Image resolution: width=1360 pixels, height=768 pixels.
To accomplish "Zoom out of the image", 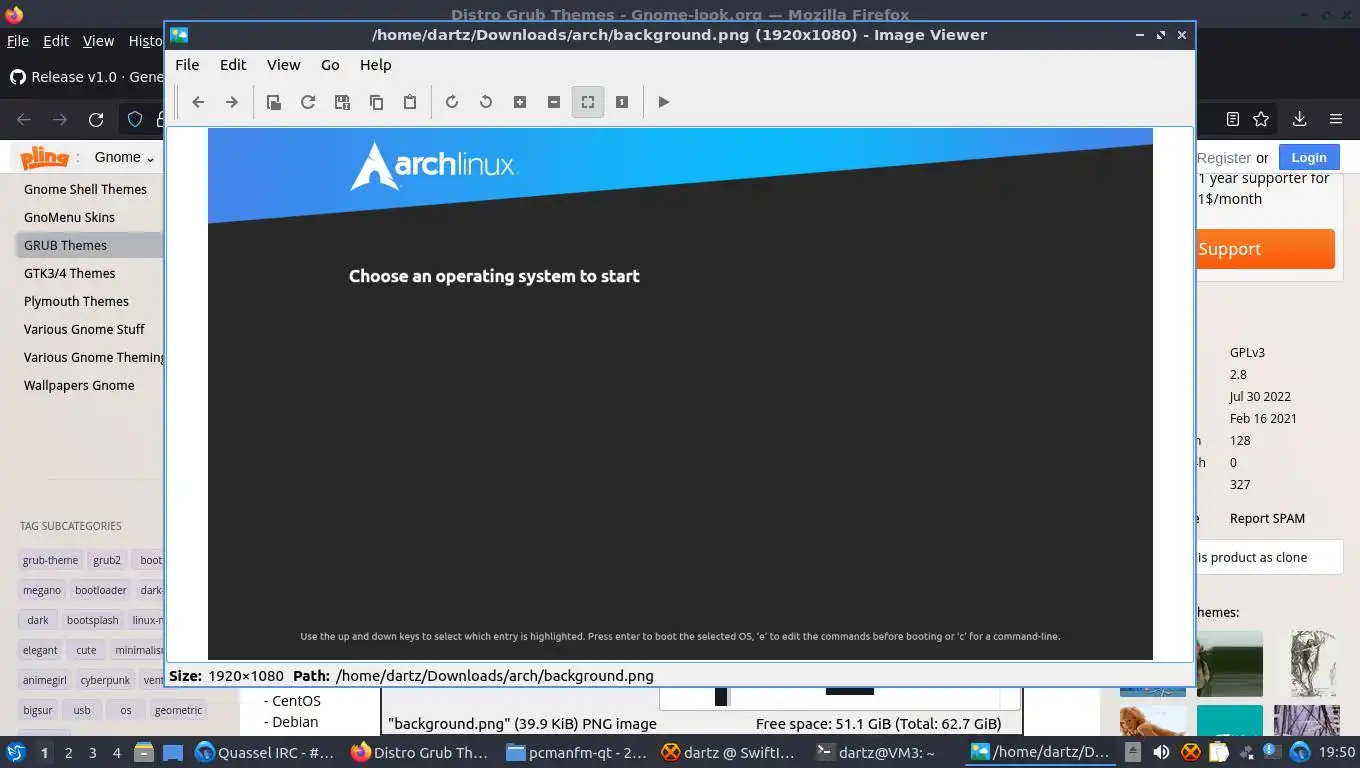I will [554, 102].
